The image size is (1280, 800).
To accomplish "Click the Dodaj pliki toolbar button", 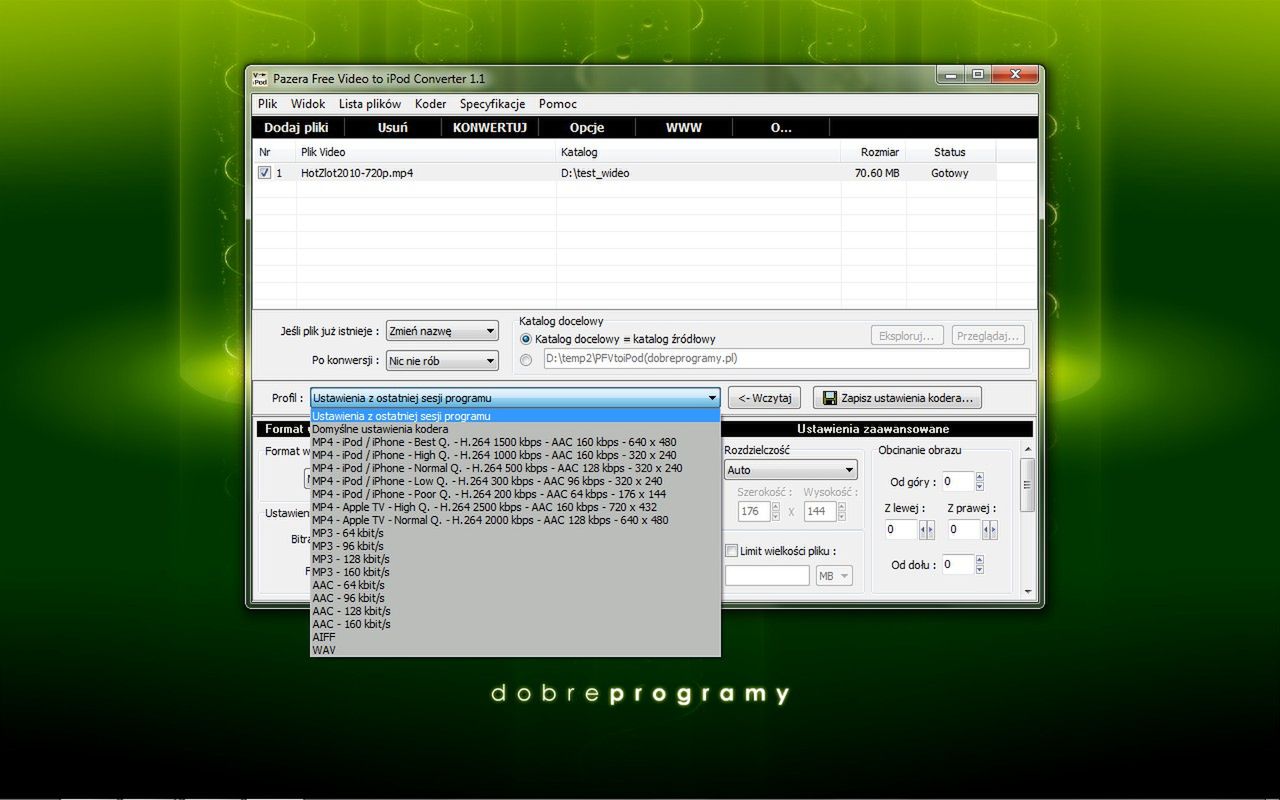I will 296,128.
